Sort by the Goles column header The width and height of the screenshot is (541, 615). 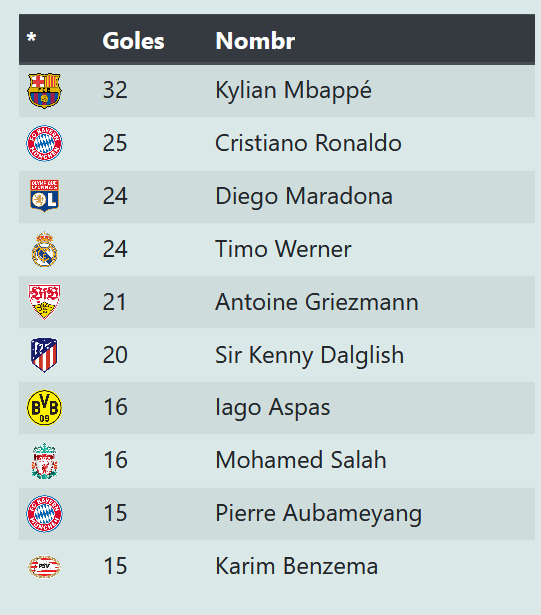point(133,40)
